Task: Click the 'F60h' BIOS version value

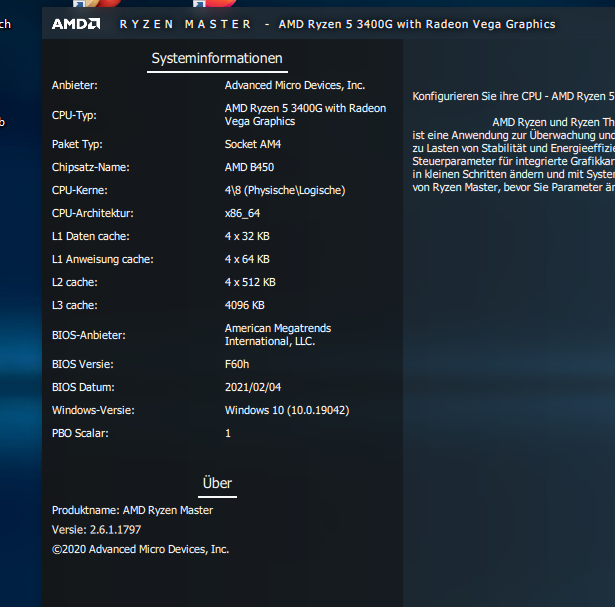Action: click(x=237, y=364)
